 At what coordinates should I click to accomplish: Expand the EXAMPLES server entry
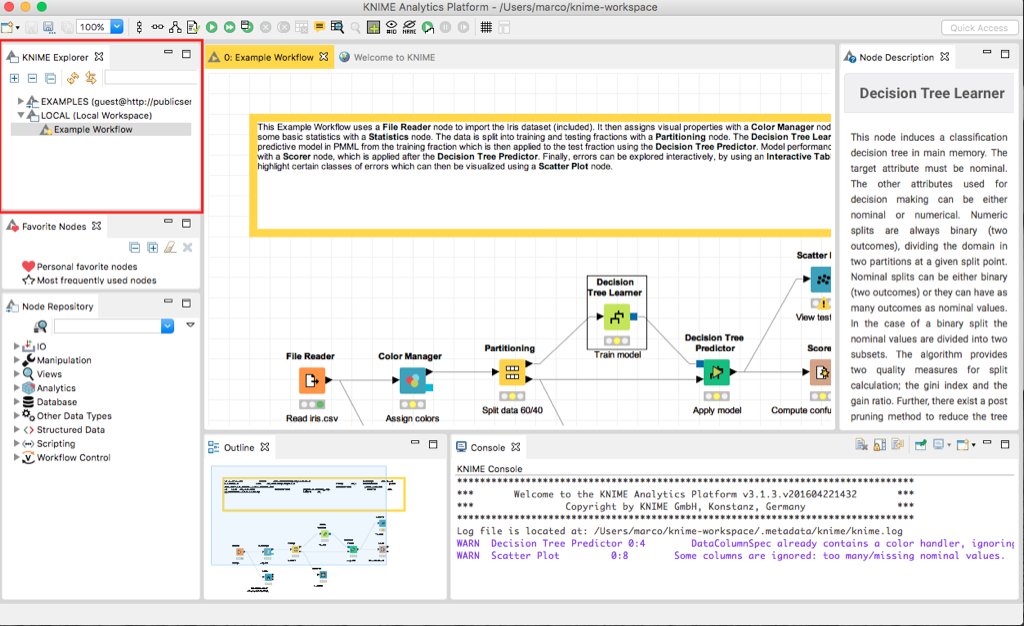point(21,99)
